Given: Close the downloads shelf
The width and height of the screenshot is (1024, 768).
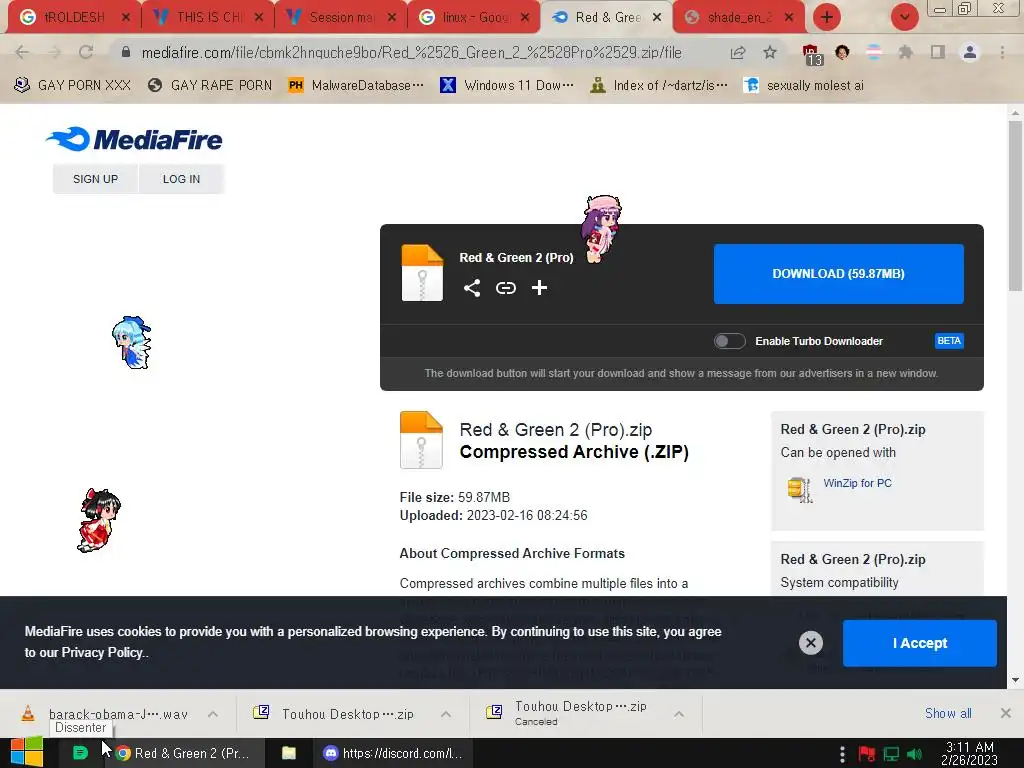Looking at the screenshot, I should tap(1006, 713).
